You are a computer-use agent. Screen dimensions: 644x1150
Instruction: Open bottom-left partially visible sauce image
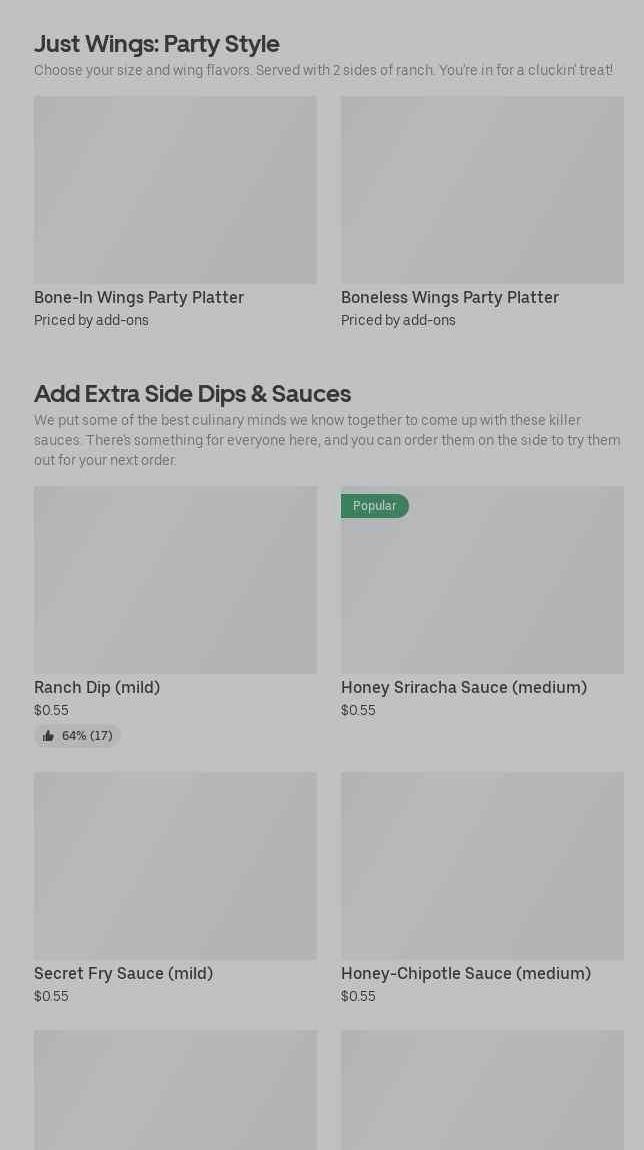click(175, 1090)
